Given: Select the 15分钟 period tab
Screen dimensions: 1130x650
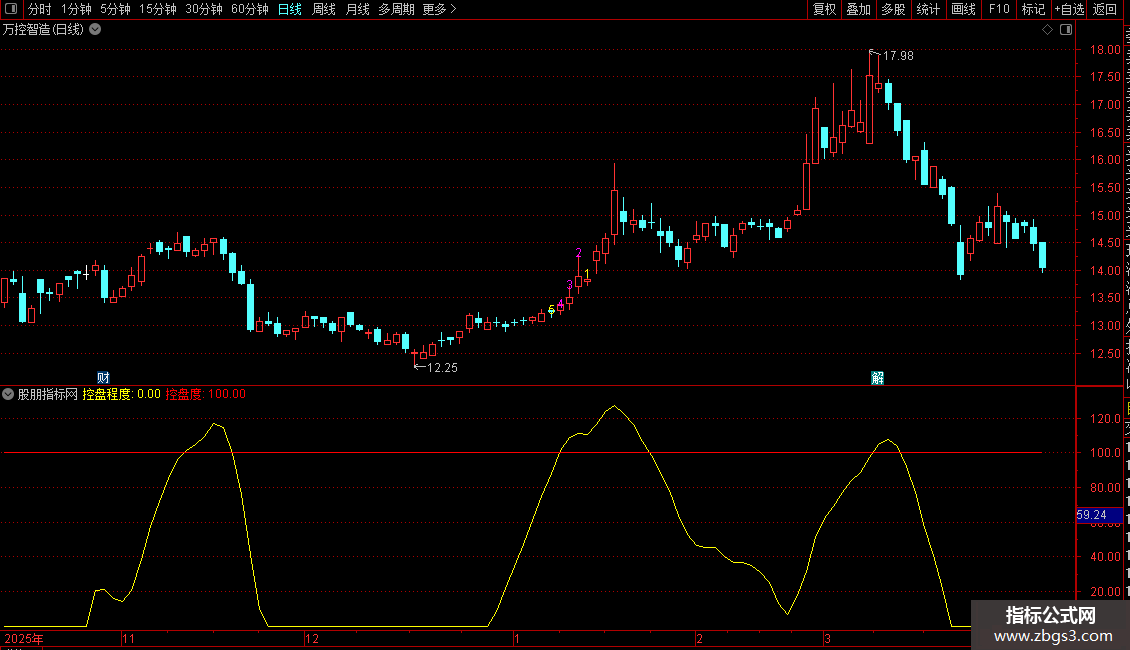Looking at the screenshot, I should click(158, 9).
